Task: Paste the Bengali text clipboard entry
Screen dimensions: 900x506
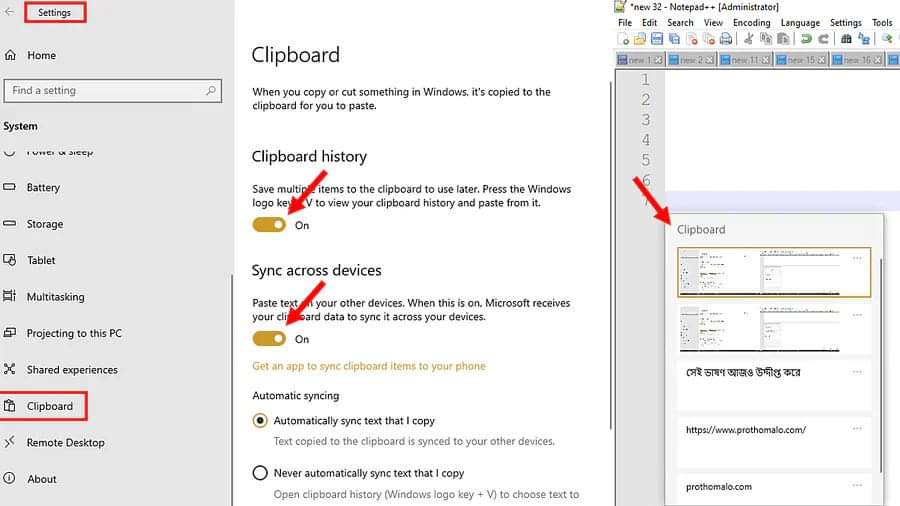Action: point(774,385)
